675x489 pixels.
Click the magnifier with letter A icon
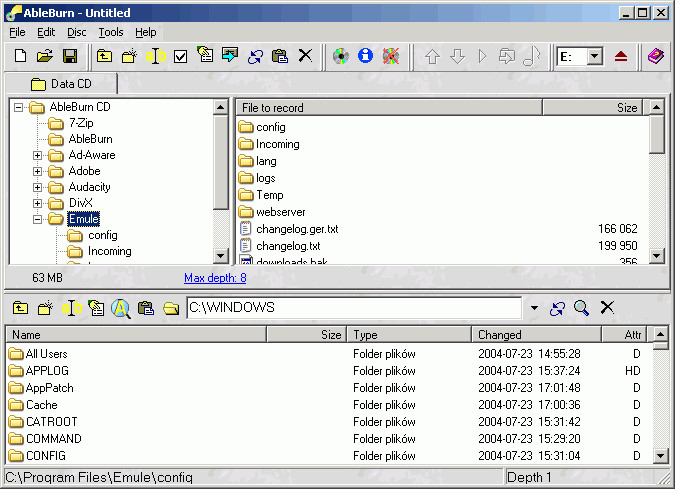pyautogui.click(x=121, y=309)
